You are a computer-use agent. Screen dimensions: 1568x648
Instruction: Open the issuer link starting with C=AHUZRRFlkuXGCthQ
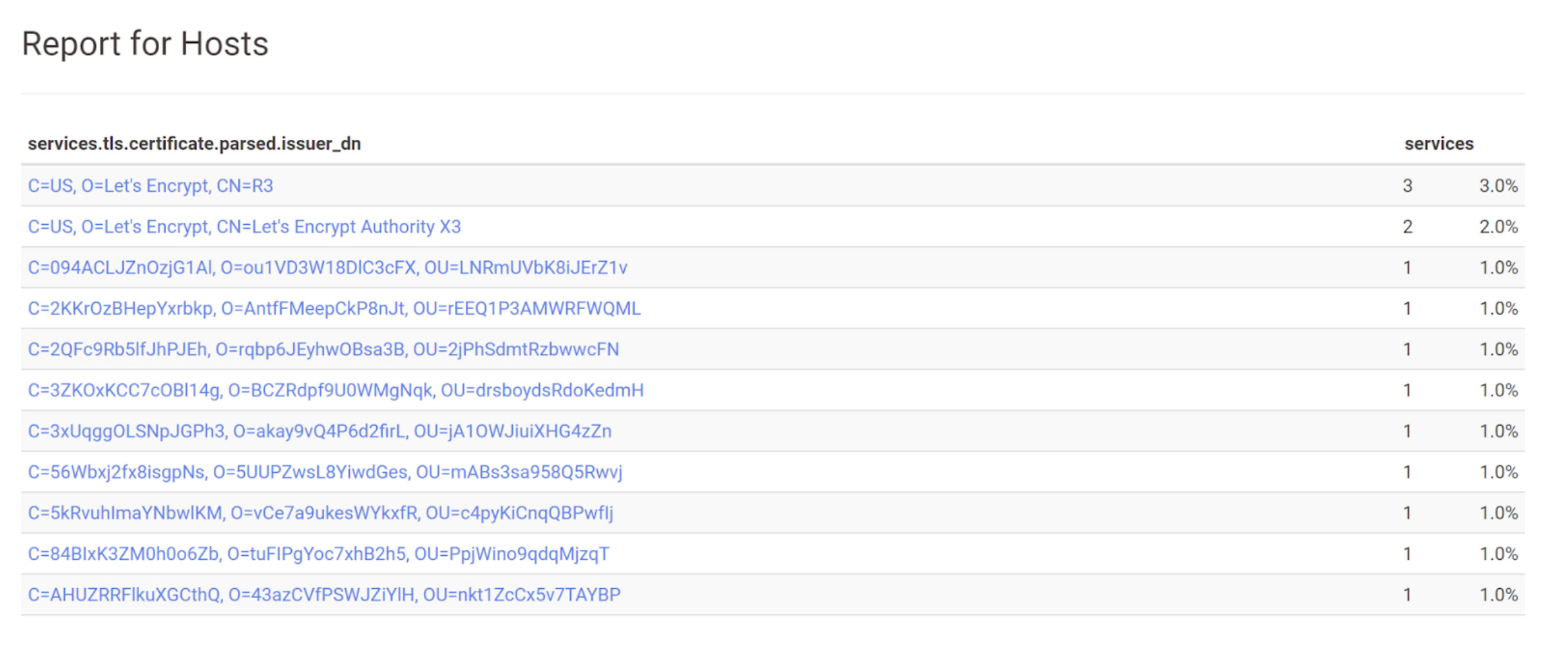(x=324, y=595)
